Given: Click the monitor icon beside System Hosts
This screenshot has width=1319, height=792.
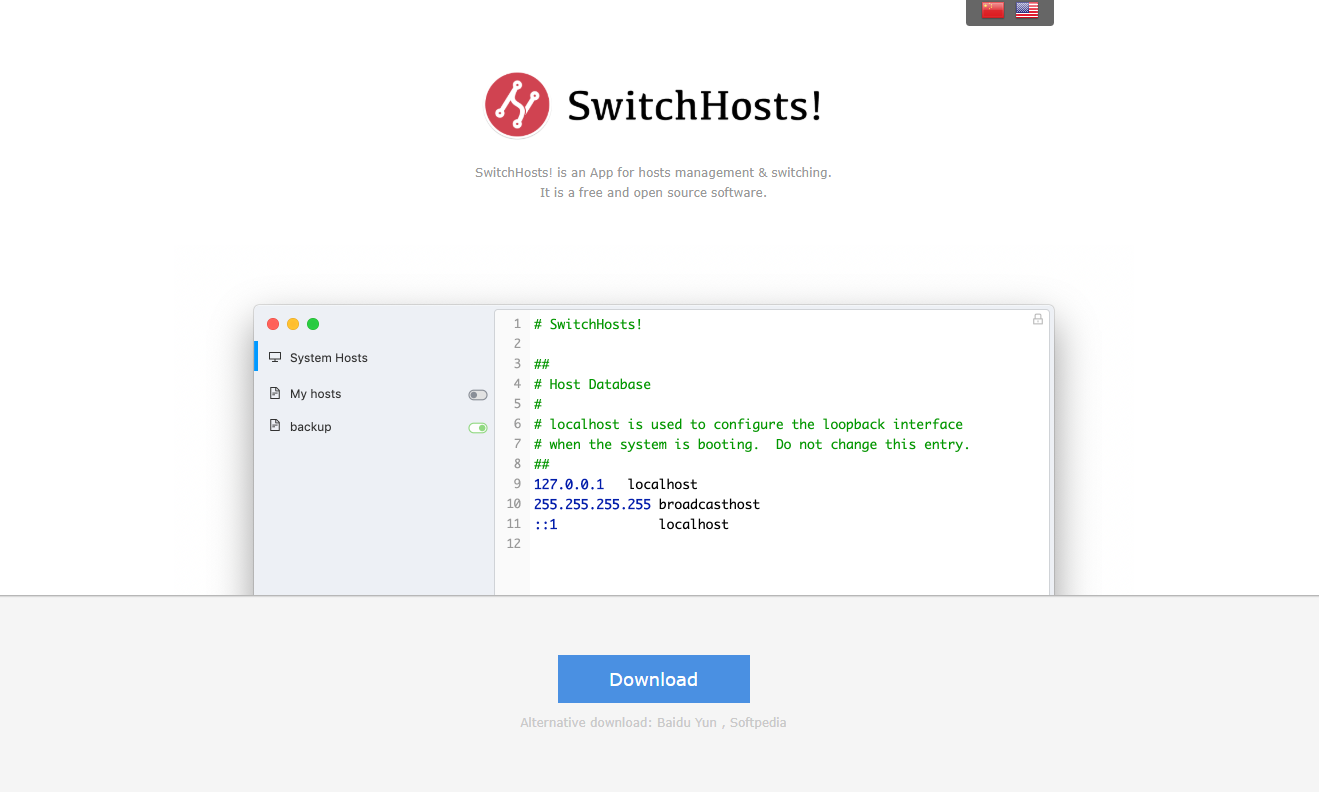Looking at the screenshot, I should 275,356.
